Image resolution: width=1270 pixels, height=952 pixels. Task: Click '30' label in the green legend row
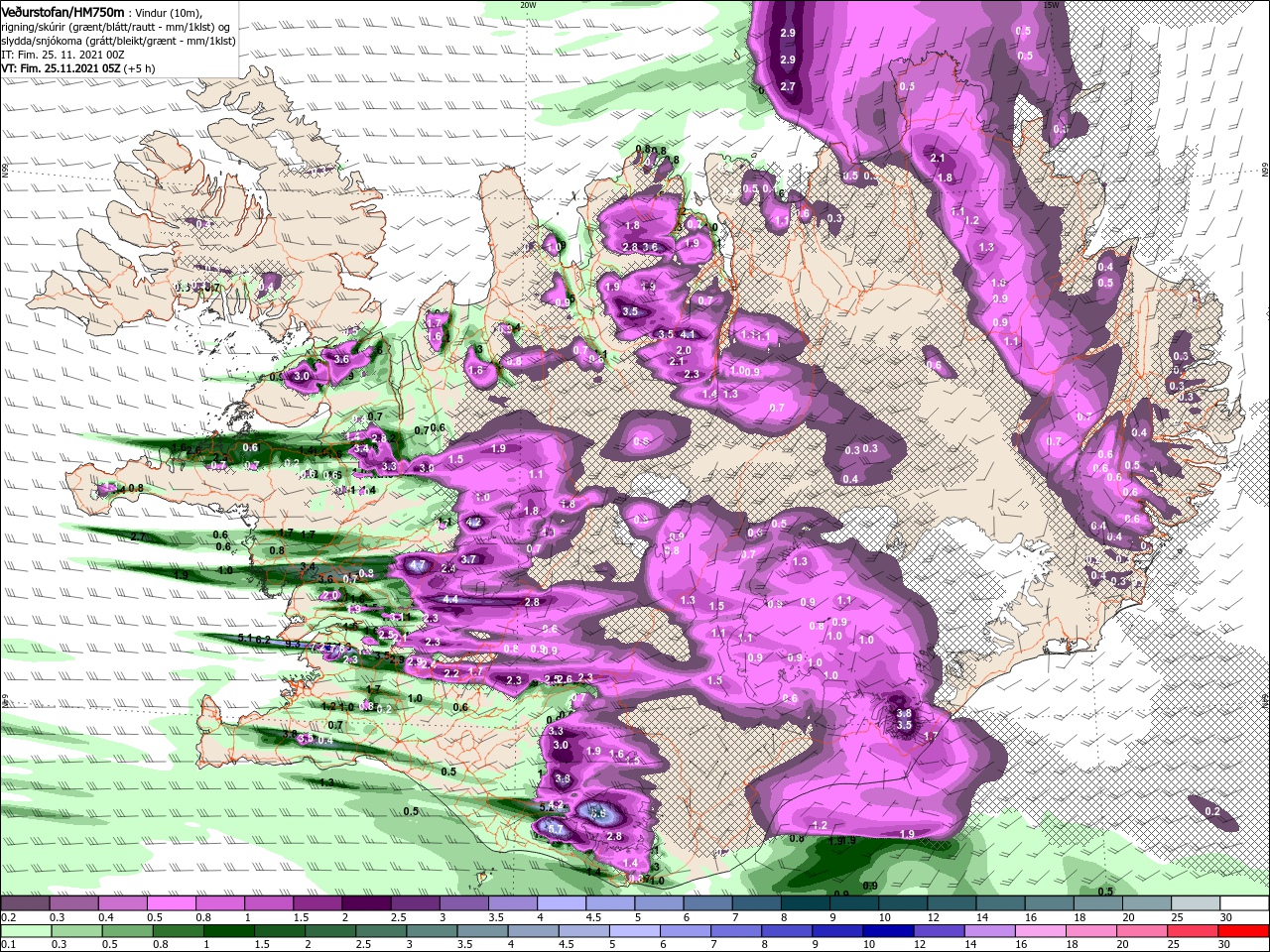pyautogui.click(x=1226, y=945)
